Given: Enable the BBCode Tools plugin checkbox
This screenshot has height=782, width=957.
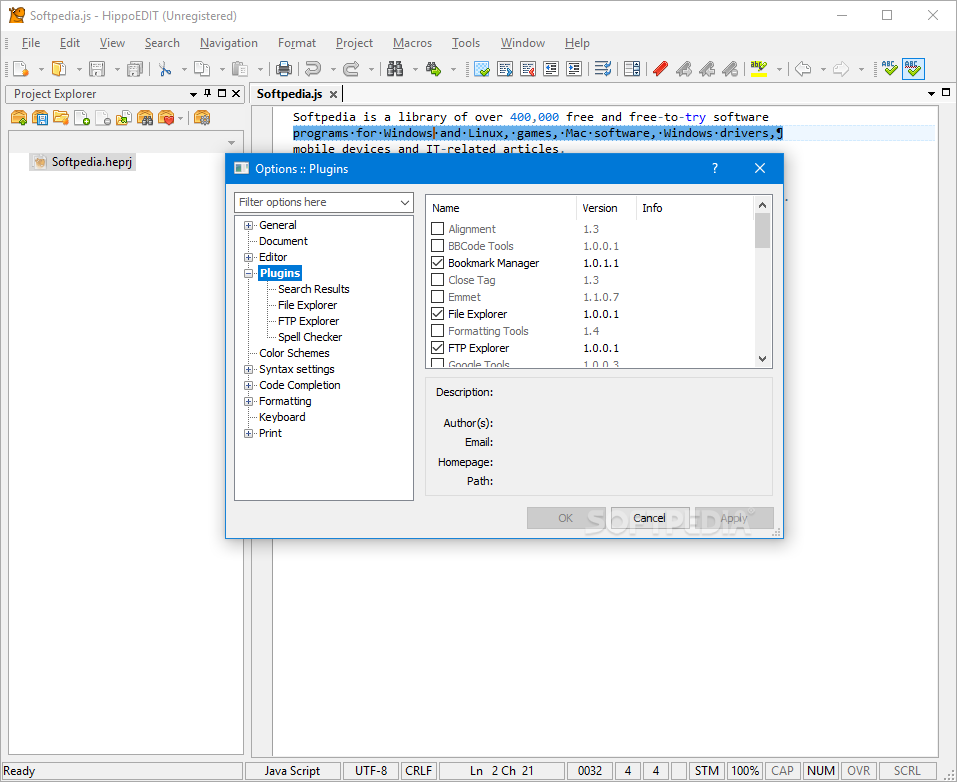Looking at the screenshot, I should pyautogui.click(x=437, y=246).
